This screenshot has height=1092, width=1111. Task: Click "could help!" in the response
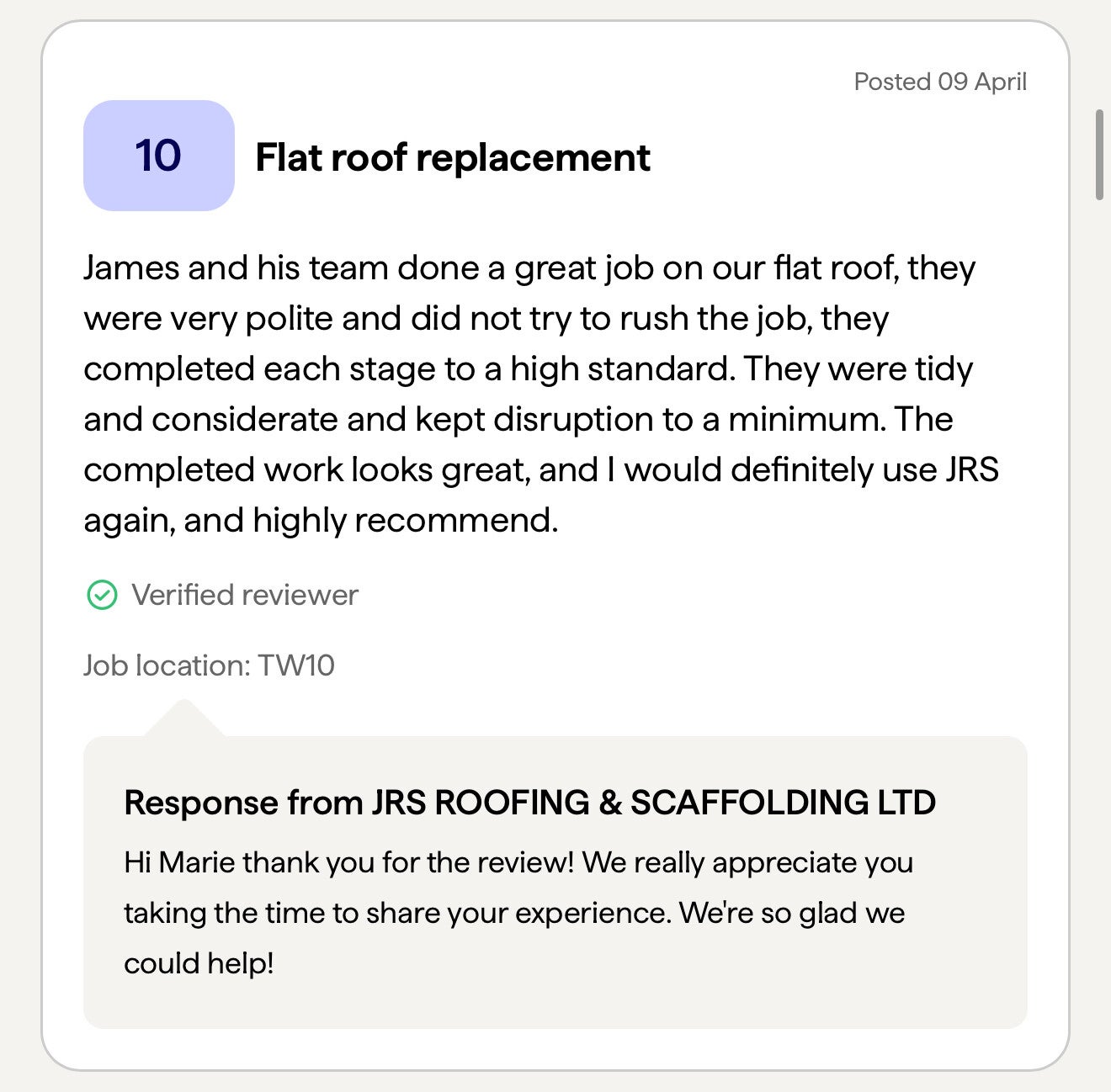click(199, 963)
